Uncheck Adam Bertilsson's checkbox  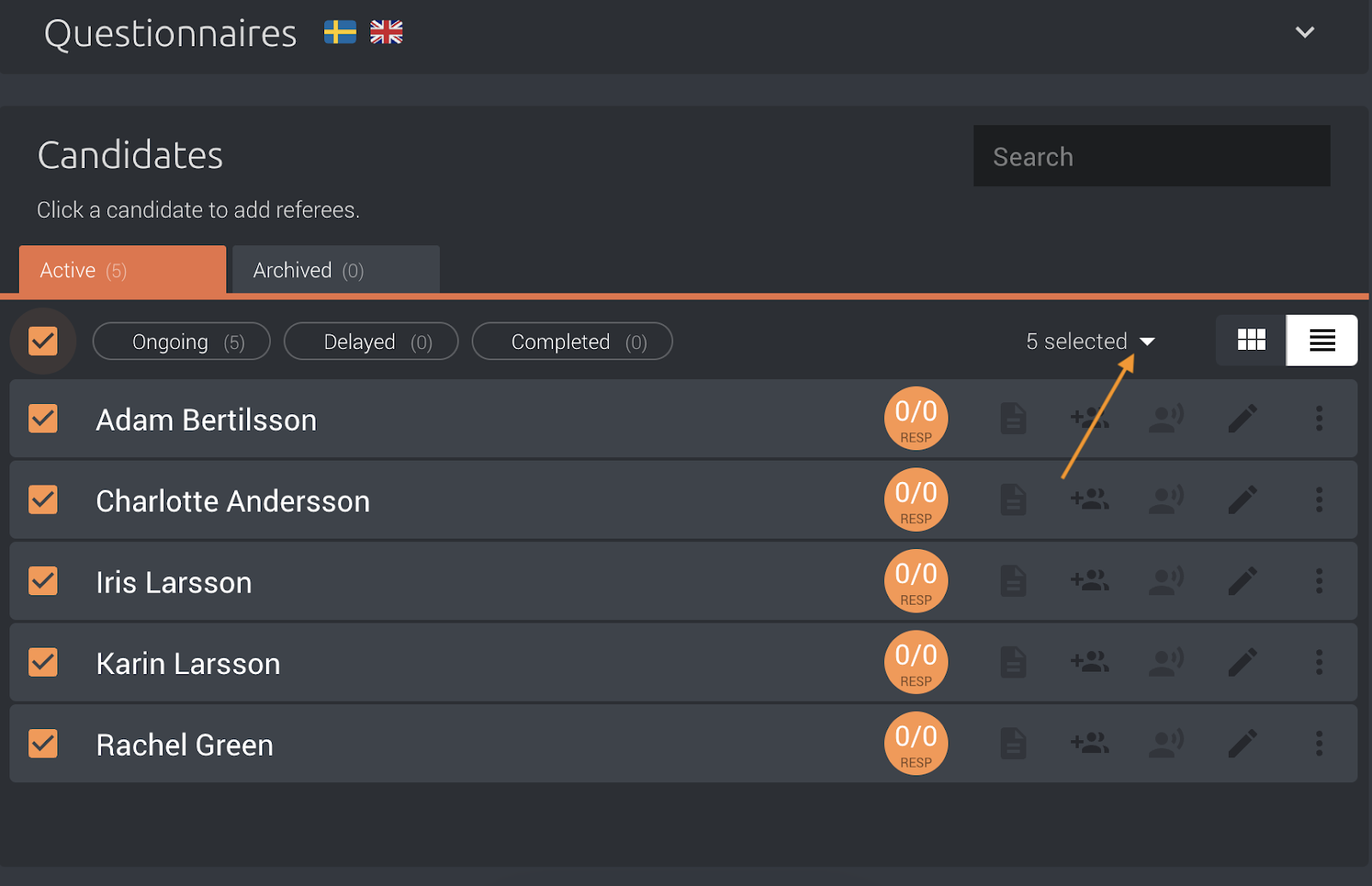43,419
